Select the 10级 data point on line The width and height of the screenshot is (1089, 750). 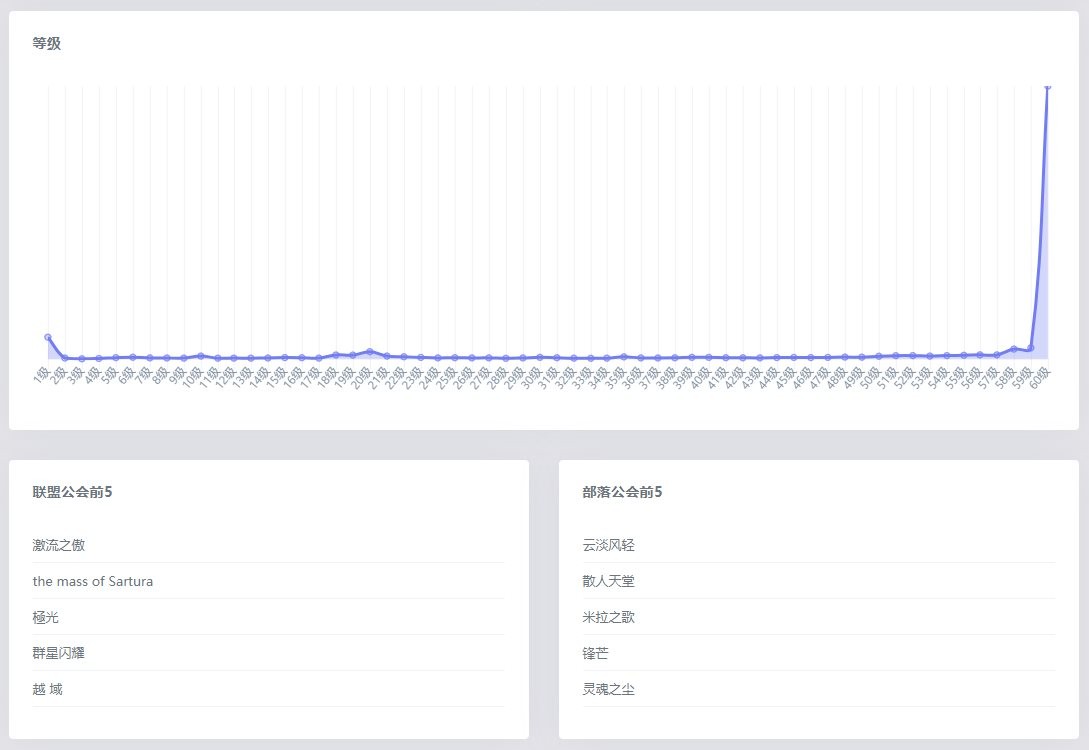(x=201, y=356)
